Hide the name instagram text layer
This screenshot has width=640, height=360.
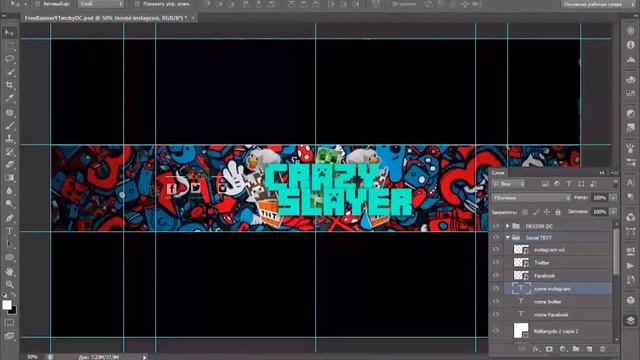click(x=496, y=289)
